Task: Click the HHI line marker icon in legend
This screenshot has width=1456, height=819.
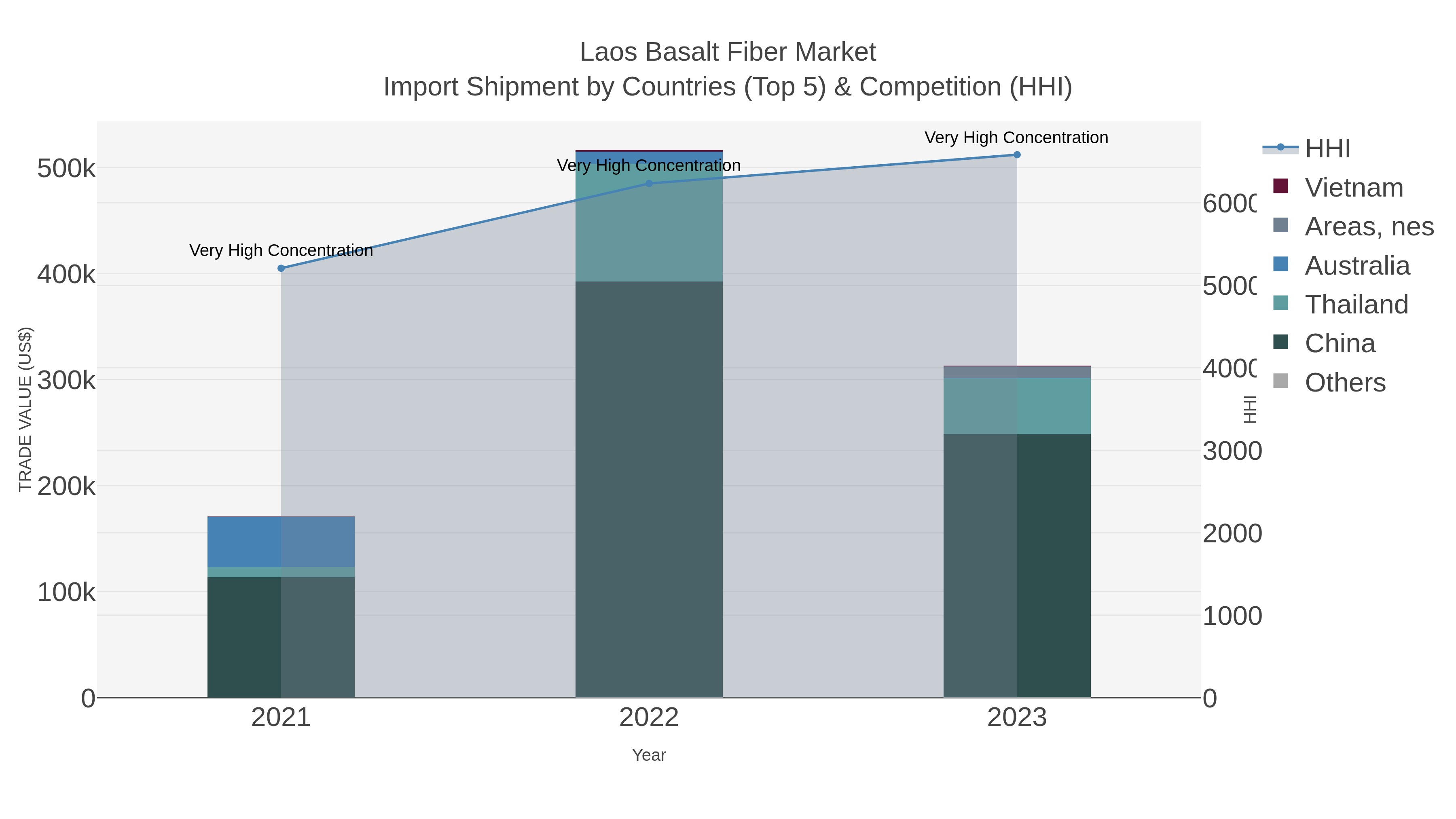Action: 1280,148
